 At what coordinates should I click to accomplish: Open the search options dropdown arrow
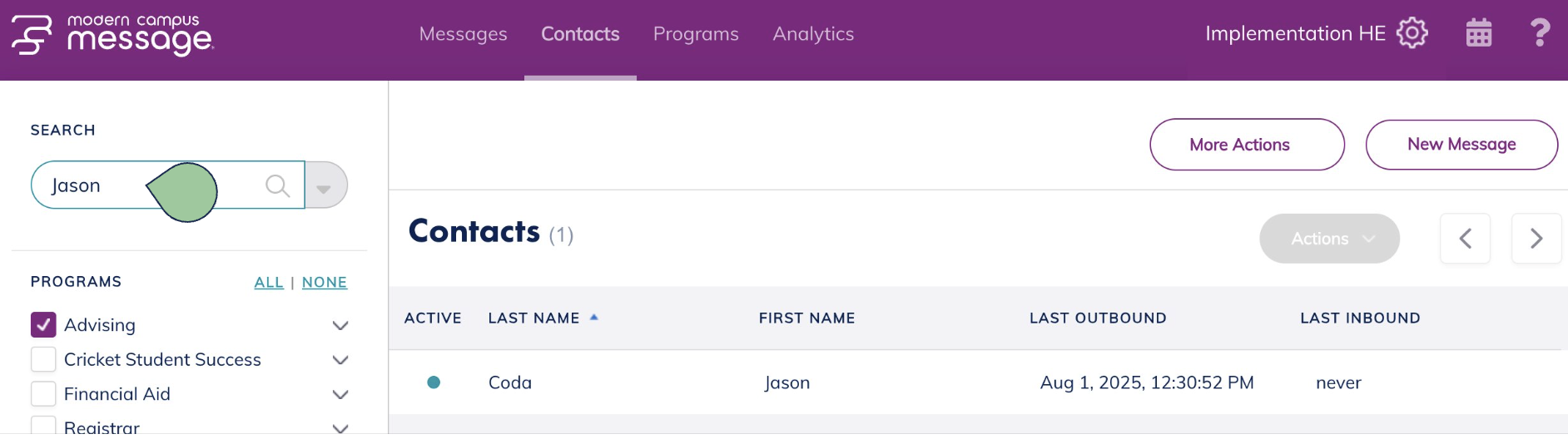[325, 185]
